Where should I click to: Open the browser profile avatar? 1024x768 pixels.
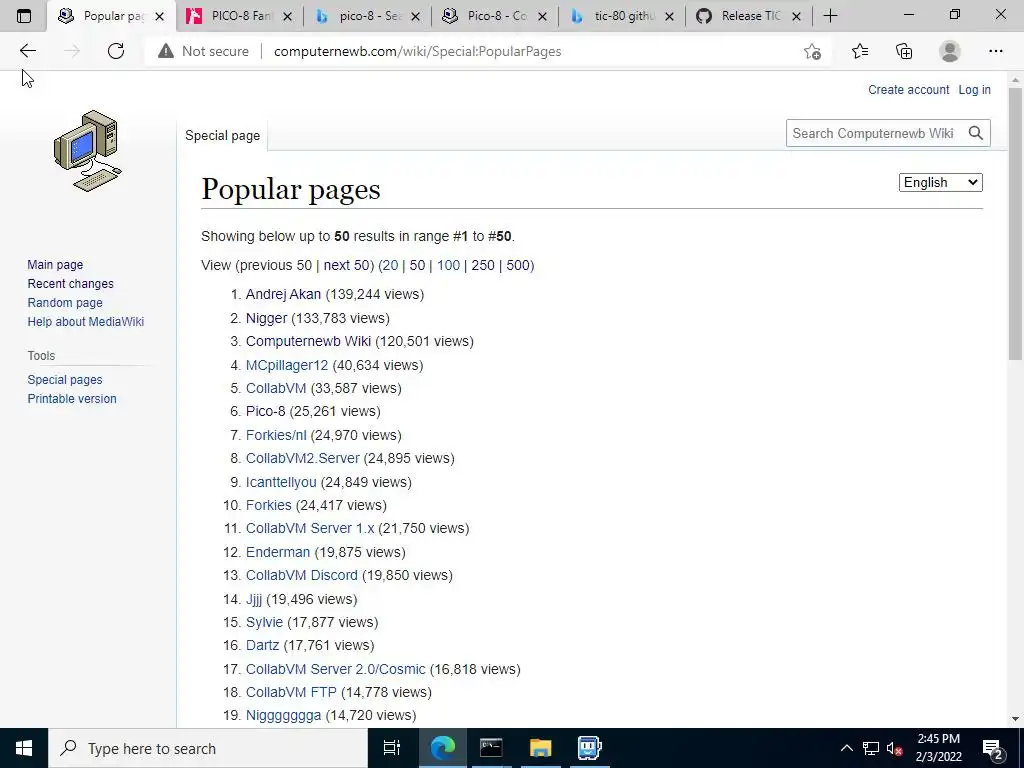click(x=950, y=51)
